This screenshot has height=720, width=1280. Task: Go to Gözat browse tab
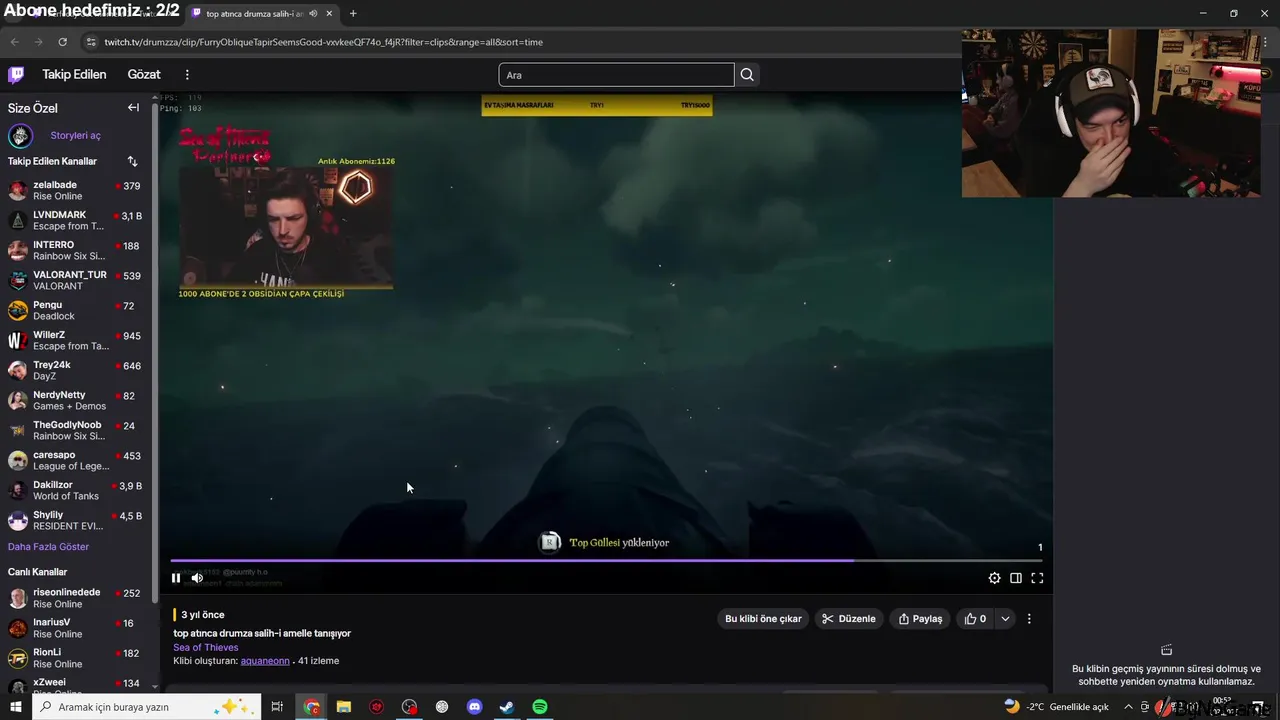[144, 74]
